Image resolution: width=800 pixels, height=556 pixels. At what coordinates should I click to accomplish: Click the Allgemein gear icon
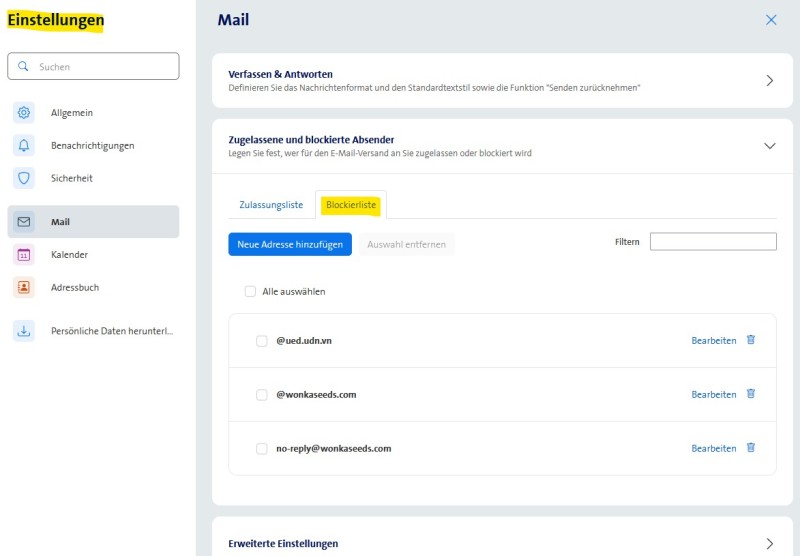pos(24,113)
